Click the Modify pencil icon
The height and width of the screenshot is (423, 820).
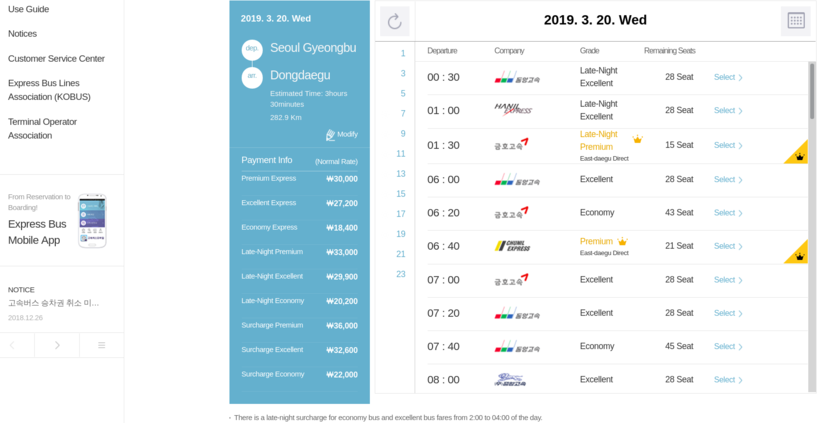(331, 134)
